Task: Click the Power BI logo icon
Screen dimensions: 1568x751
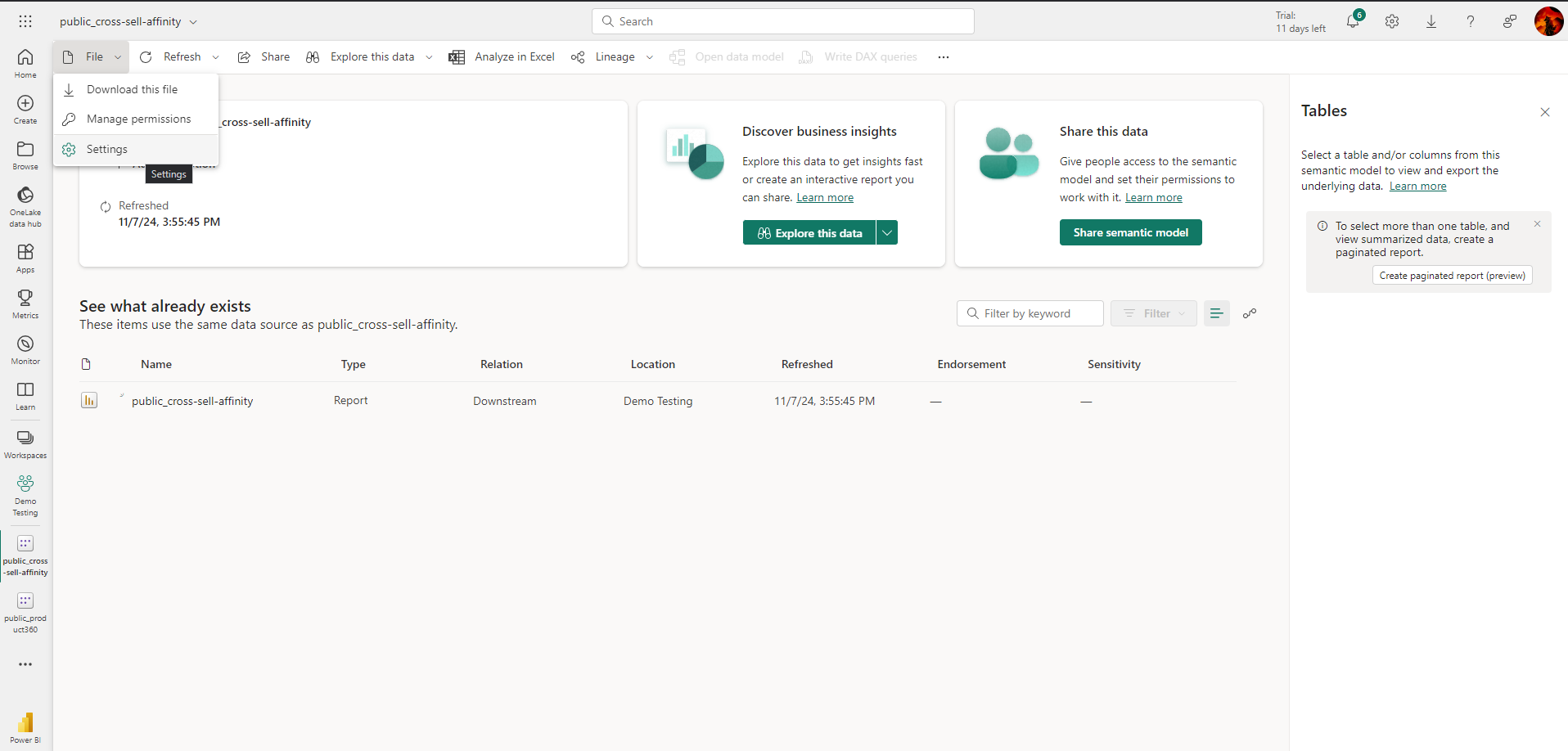Action: tap(25, 726)
